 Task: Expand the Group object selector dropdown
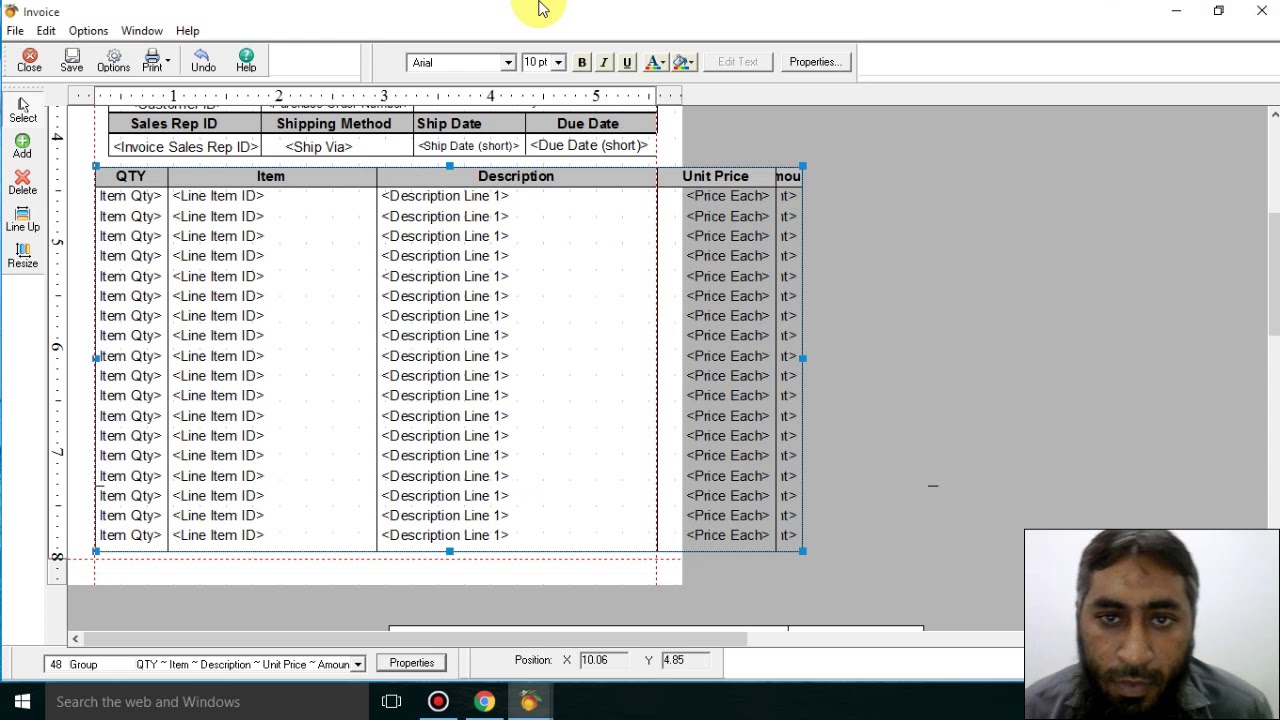click(357, 664)
